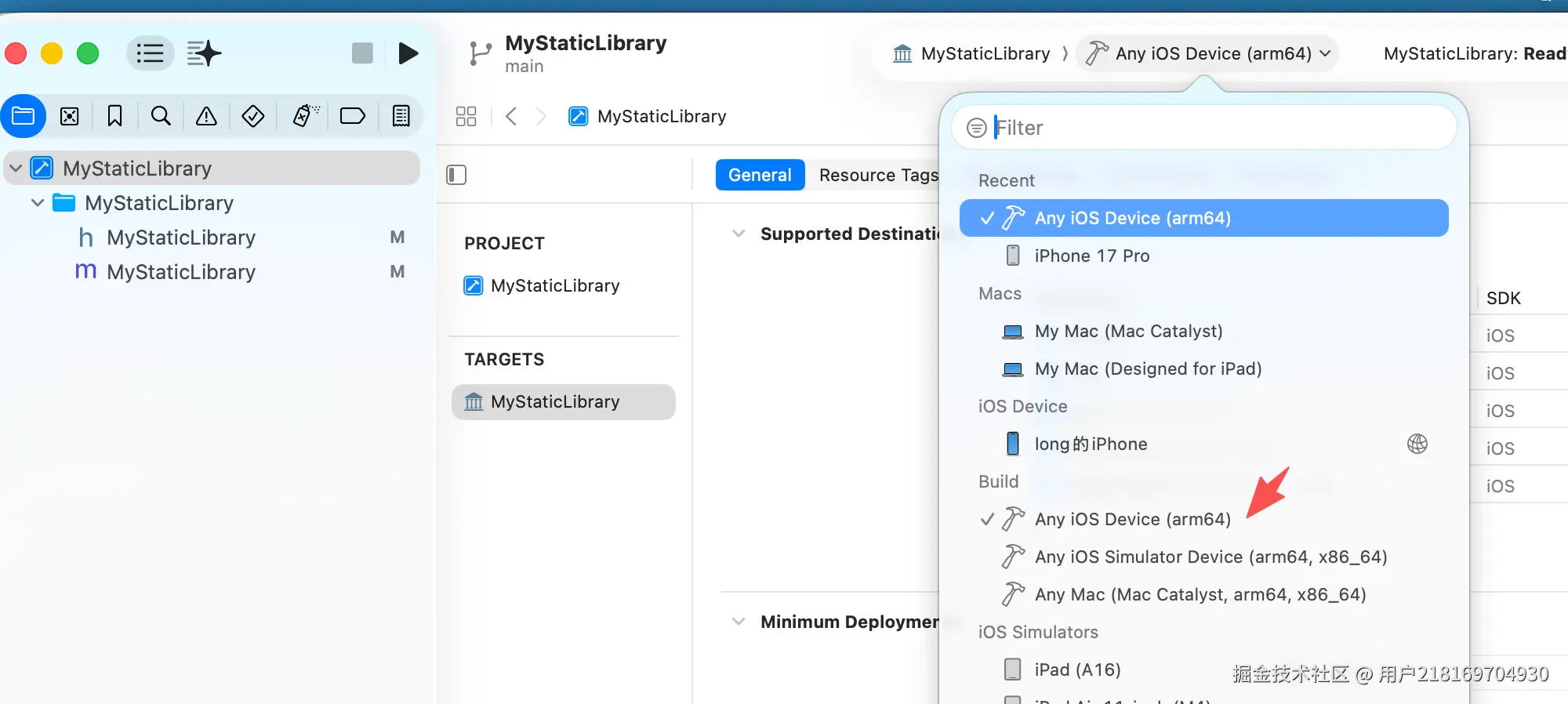Open the filter options icon
This screenshot has width=1568, height=704.
click(x=976, y=128)
